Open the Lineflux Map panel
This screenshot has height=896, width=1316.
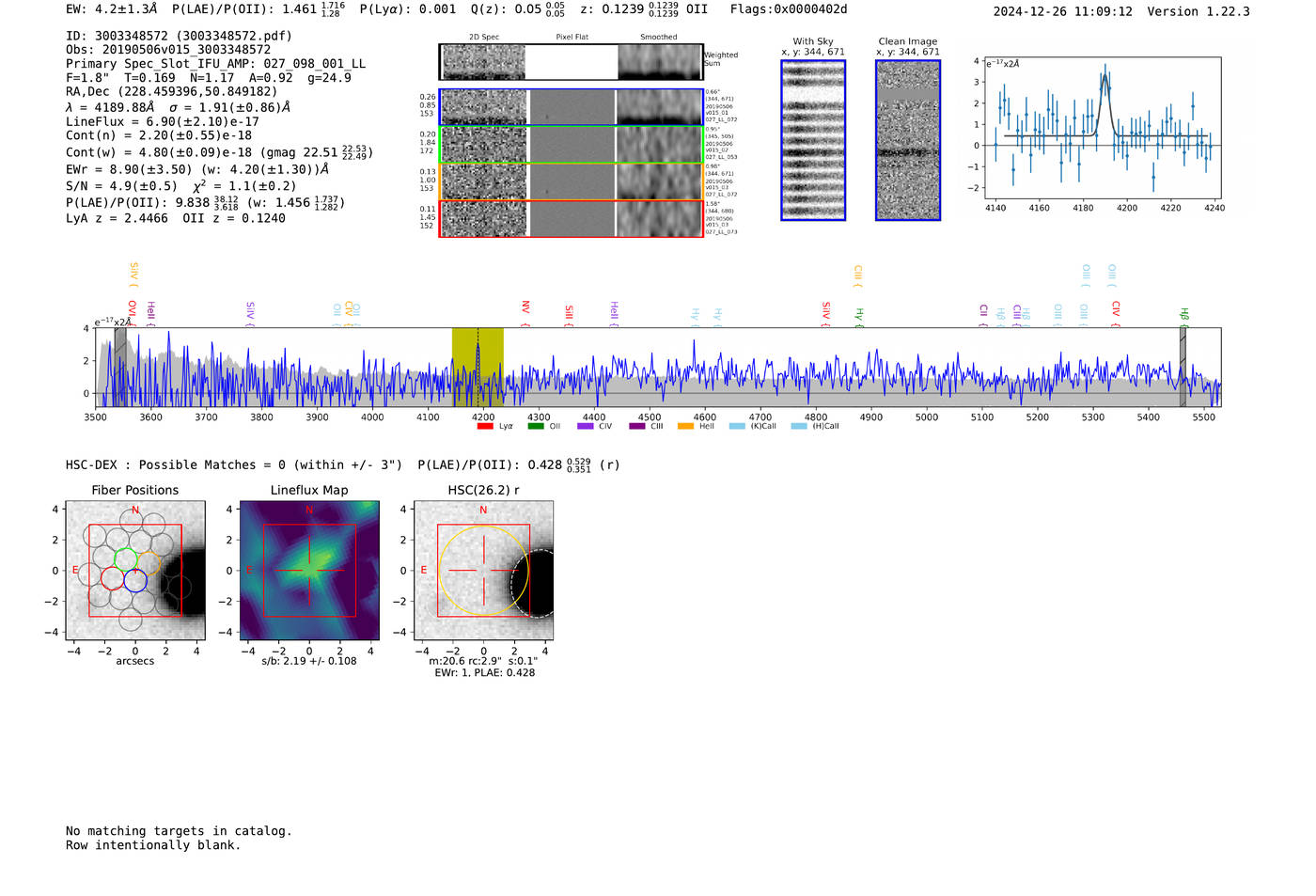(x=309, y=571)
